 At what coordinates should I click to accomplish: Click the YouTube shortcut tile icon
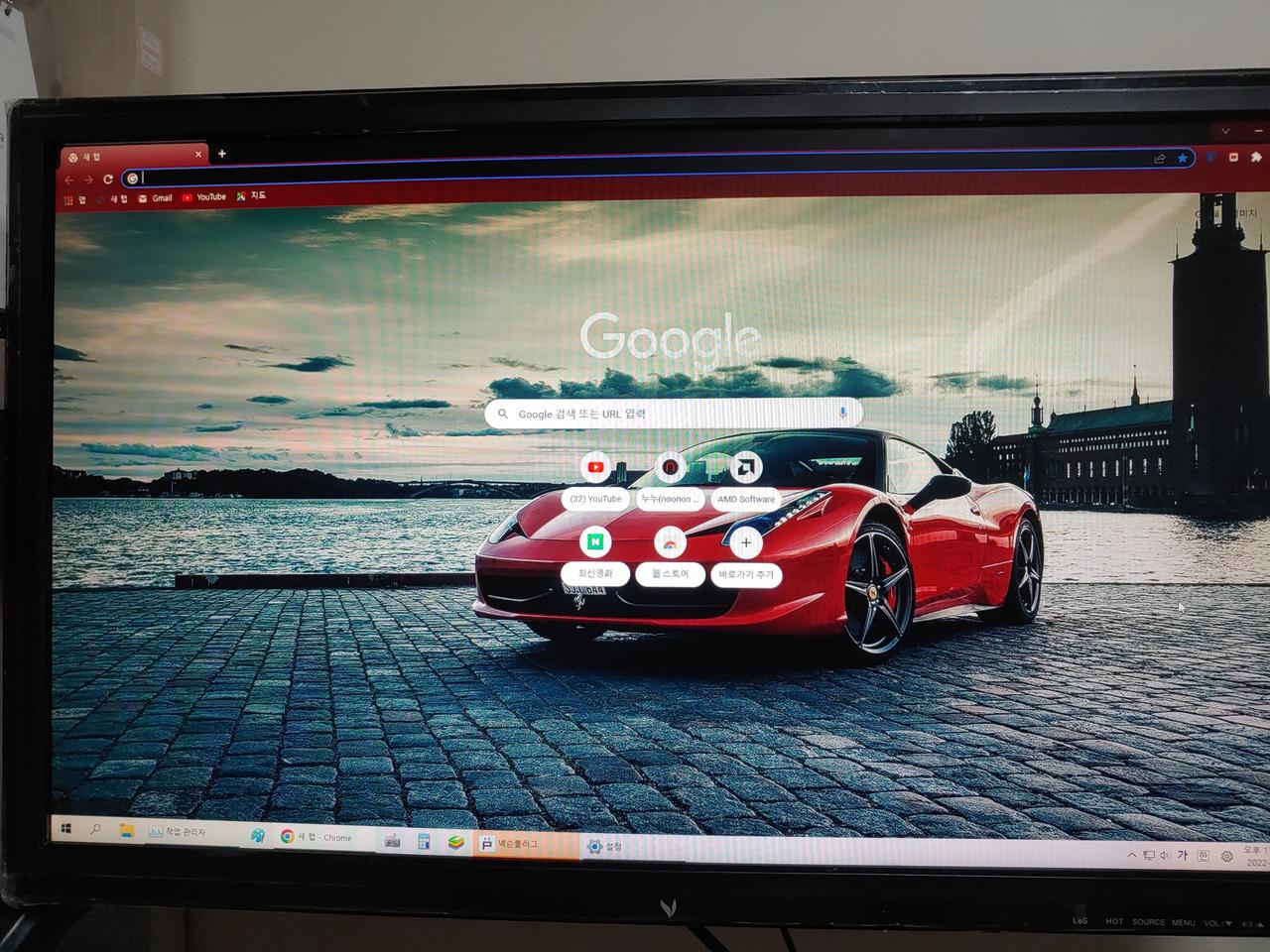click(x=595, y=467)
